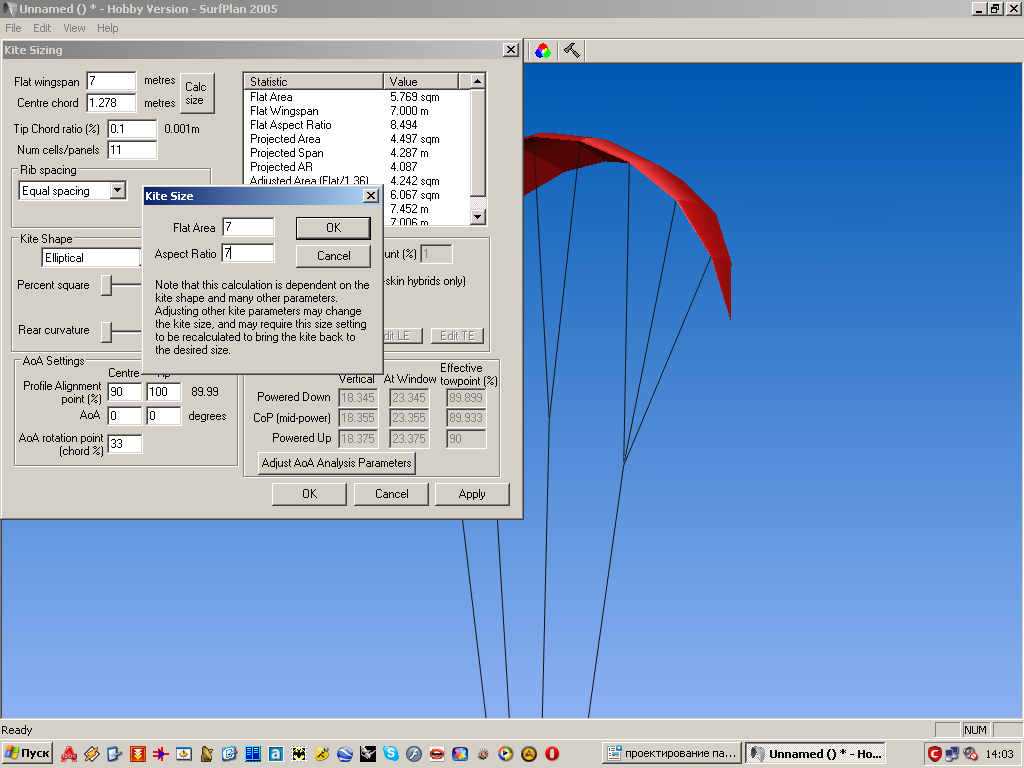Open Skype from the quick launch bar
The width and height of the screenshot is (1024, 768).
coord(390,753)
